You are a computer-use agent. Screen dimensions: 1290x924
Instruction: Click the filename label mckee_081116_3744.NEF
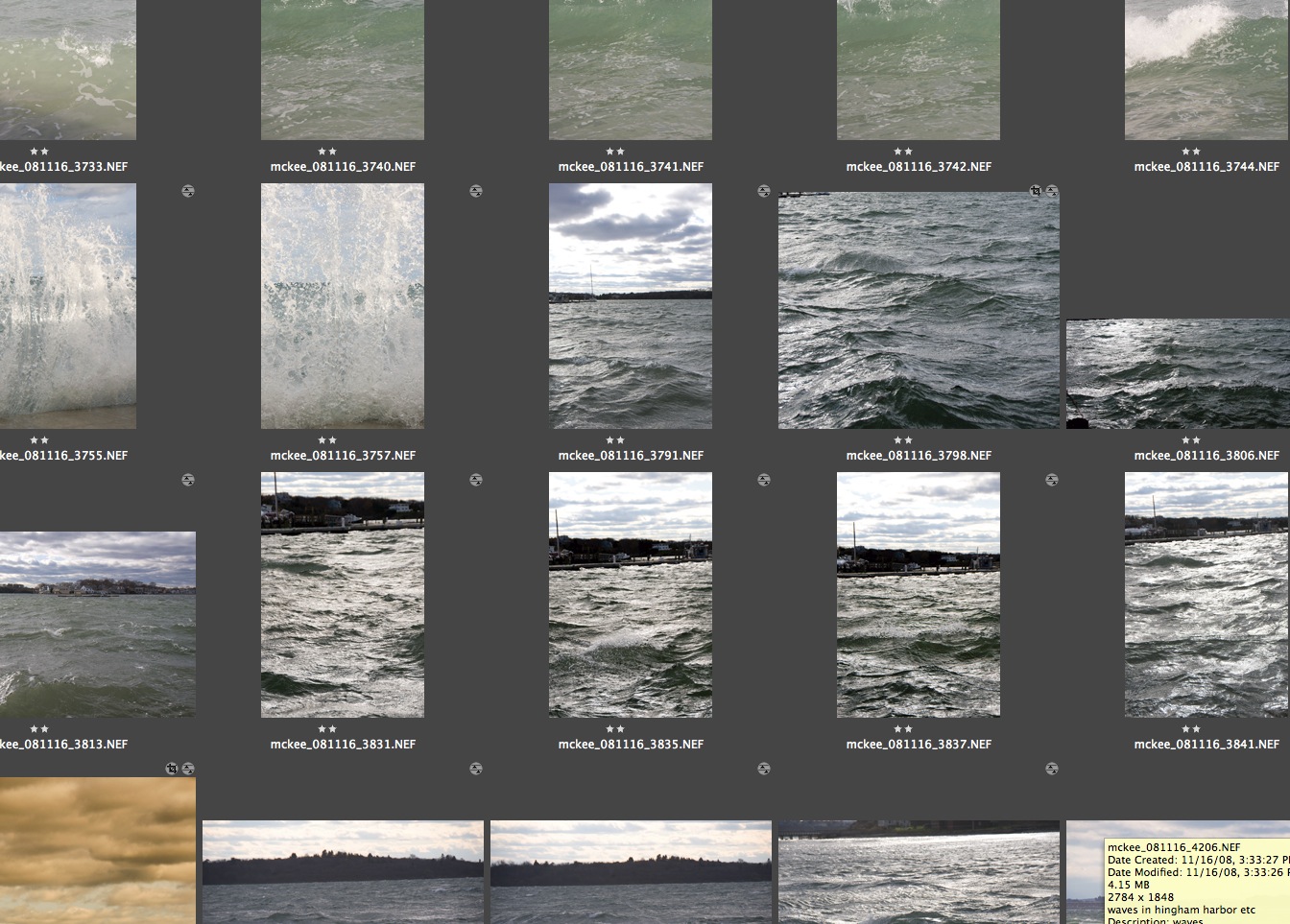pos(1206,167)
